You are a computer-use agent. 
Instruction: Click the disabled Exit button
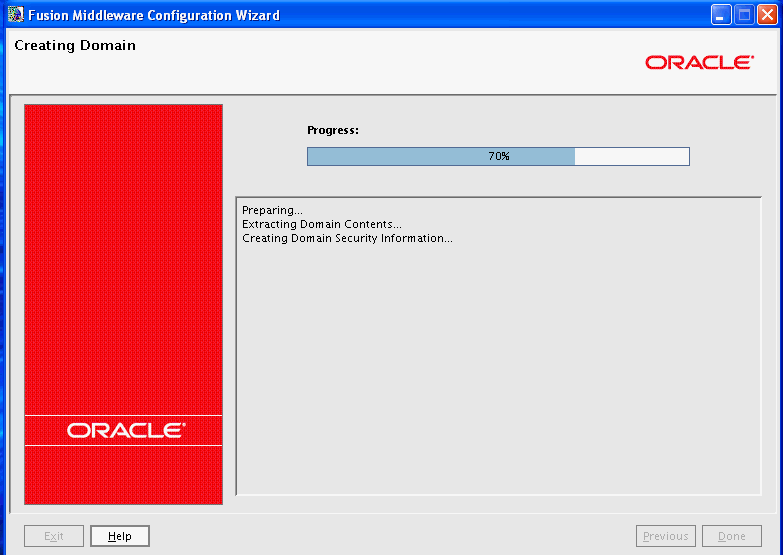point(54,536)
